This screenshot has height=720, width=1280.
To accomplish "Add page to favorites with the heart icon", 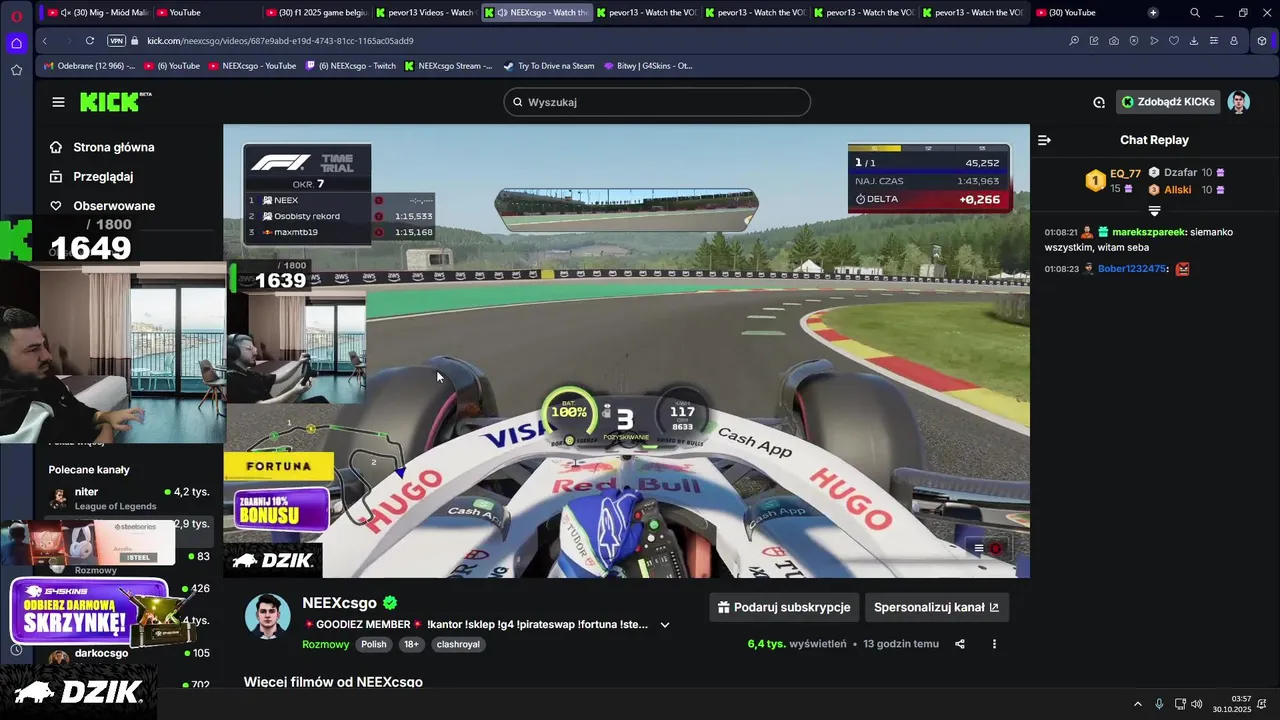I will 1174,41.
